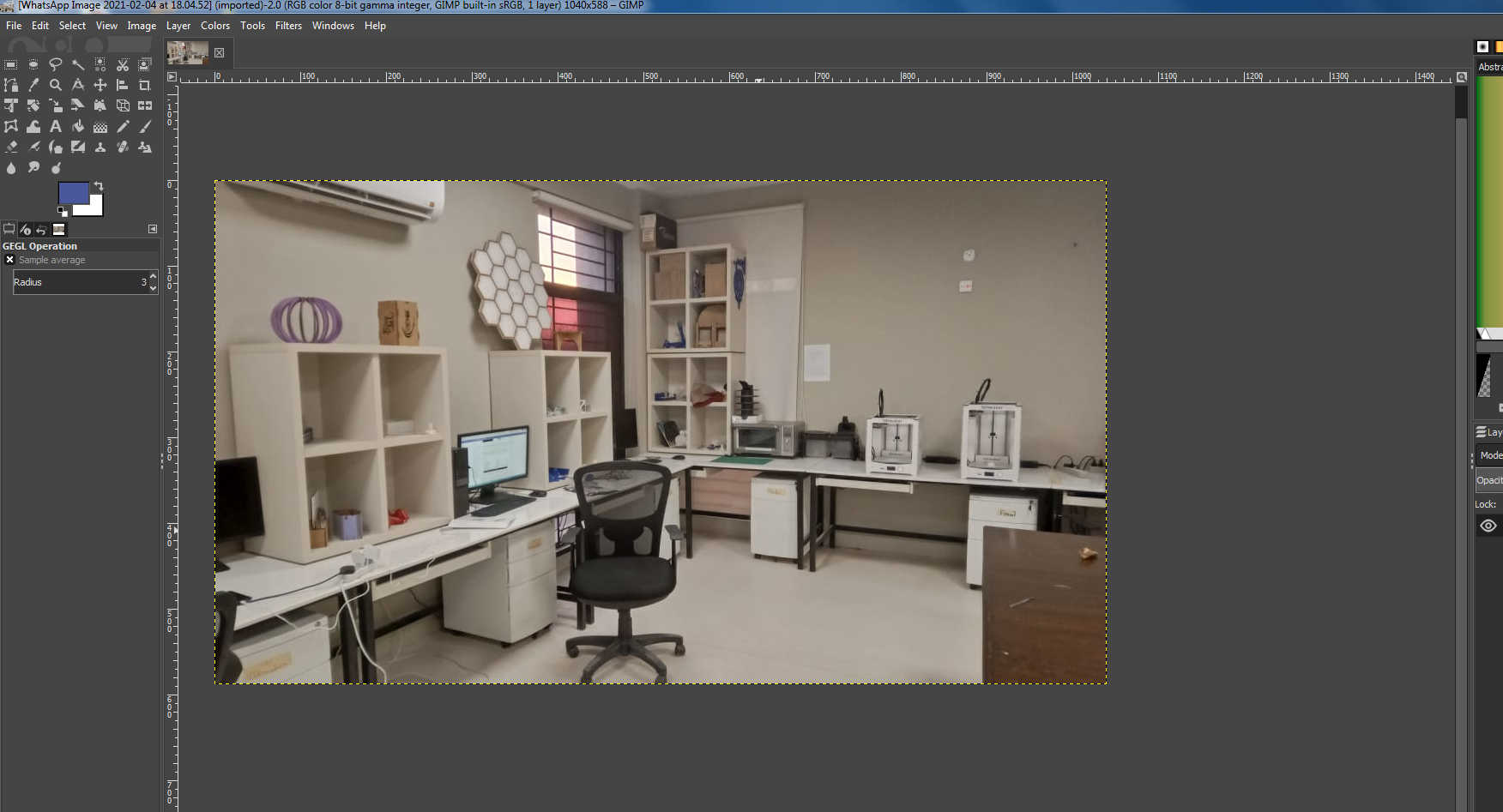Select the Clone stamp tool
Viewport: 1503px width, 812px height.
[x=100, y=147]
